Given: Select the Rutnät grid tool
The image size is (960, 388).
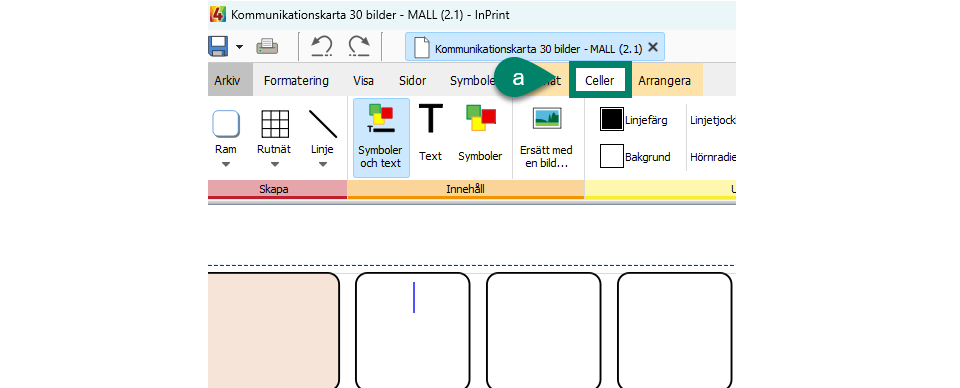Looking at the screenshot, I should pyautogui.click(x=274, y=132).
